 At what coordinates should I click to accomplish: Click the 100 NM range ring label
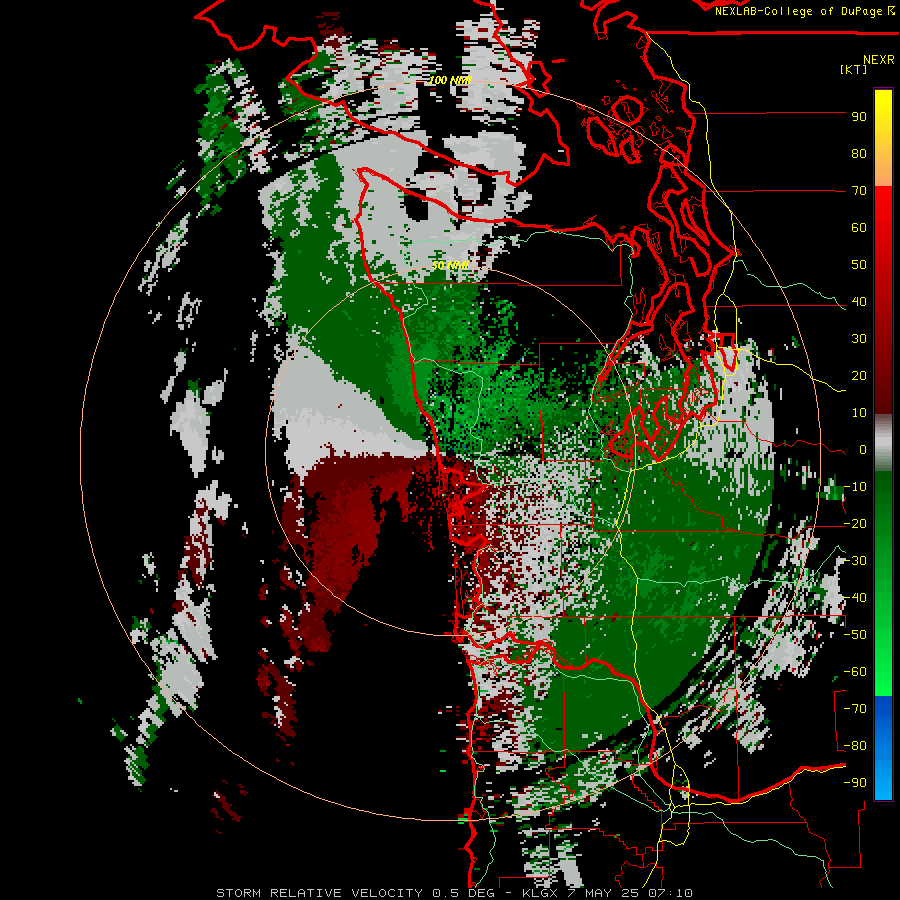point(451,80)
